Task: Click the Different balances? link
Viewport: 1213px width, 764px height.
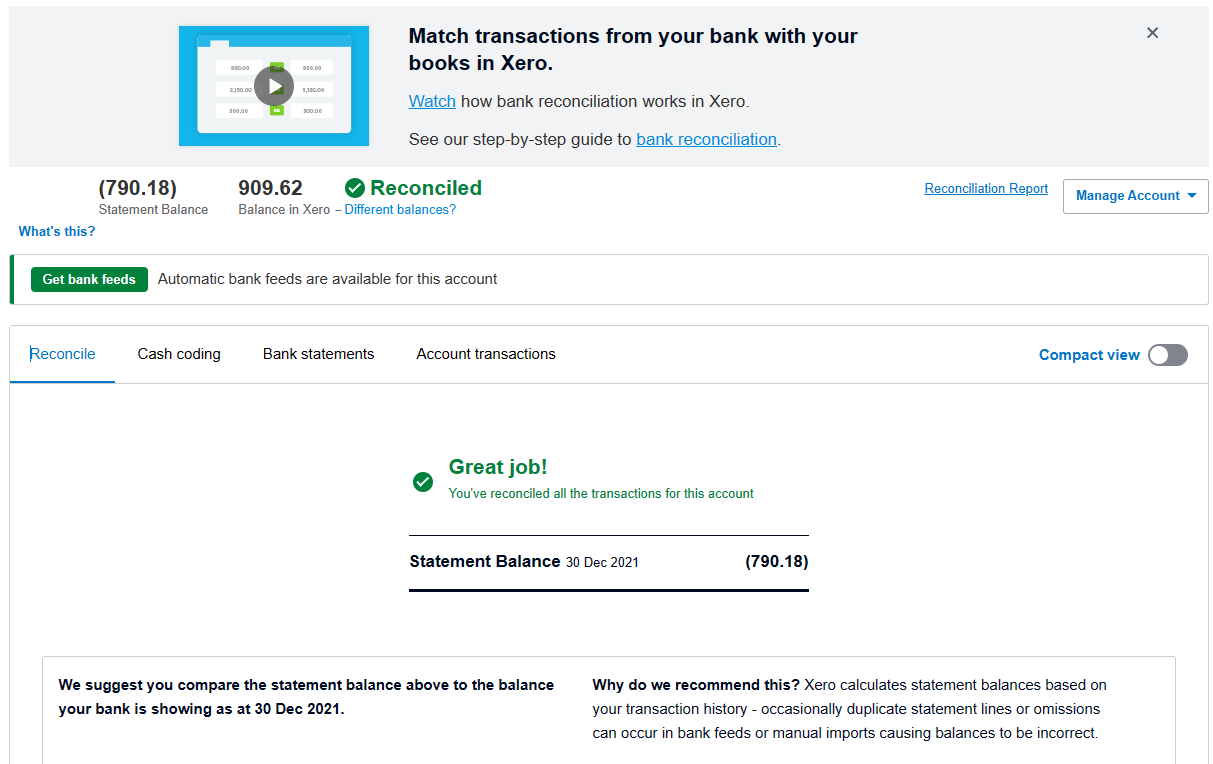Action: (x=400, y=210)
